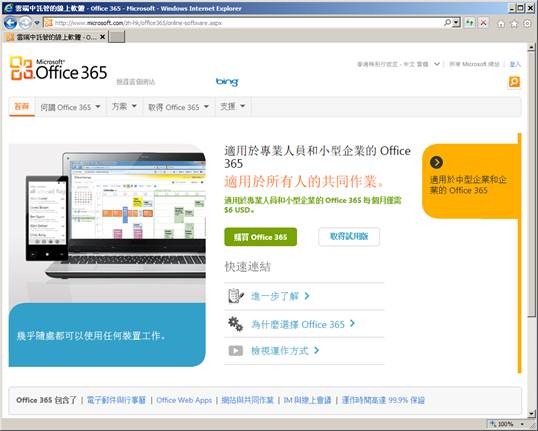Click the Home icon in browser toolbar

tap(501, 24)
